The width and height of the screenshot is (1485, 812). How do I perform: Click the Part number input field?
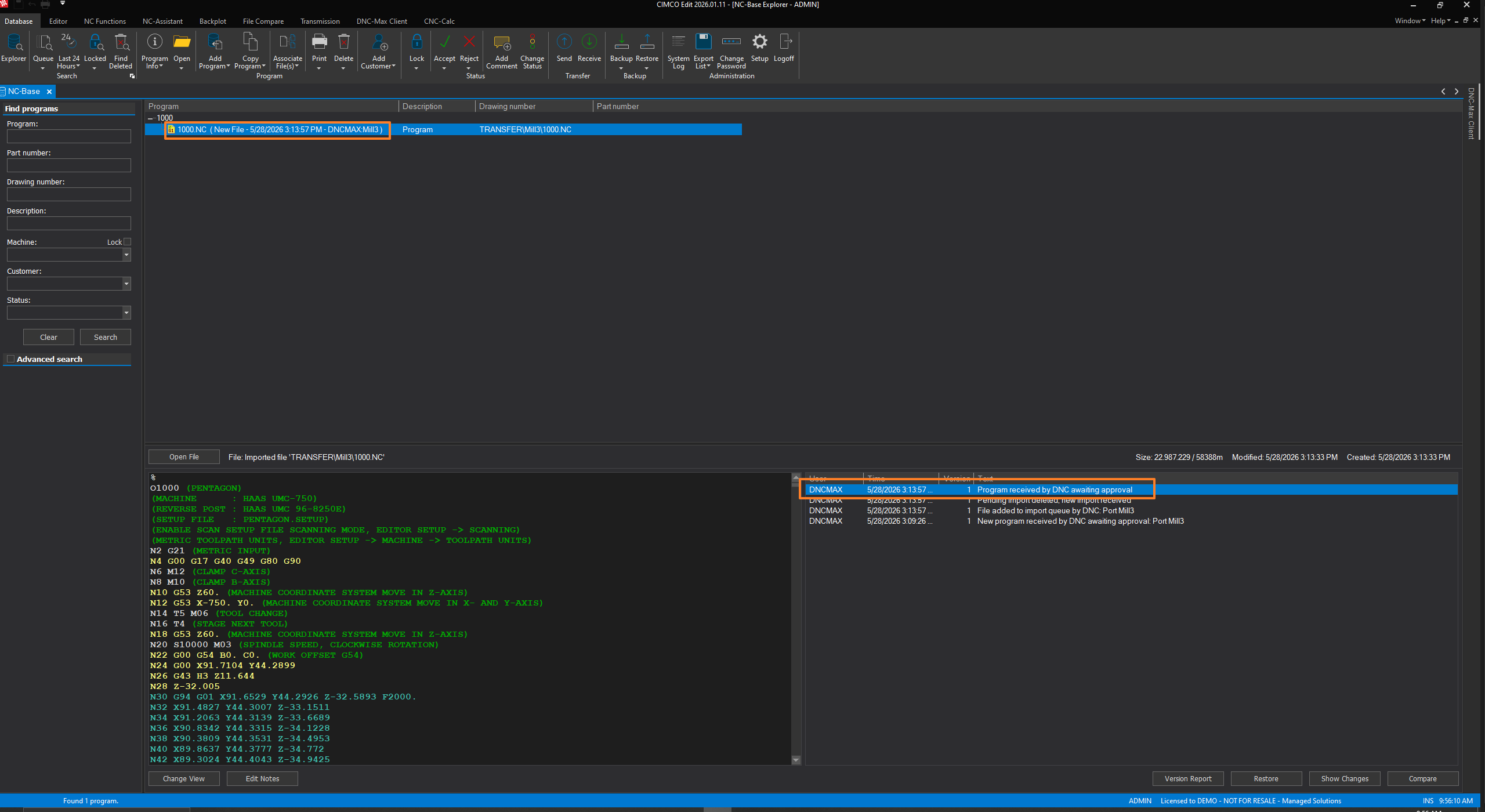pos(69,165)
